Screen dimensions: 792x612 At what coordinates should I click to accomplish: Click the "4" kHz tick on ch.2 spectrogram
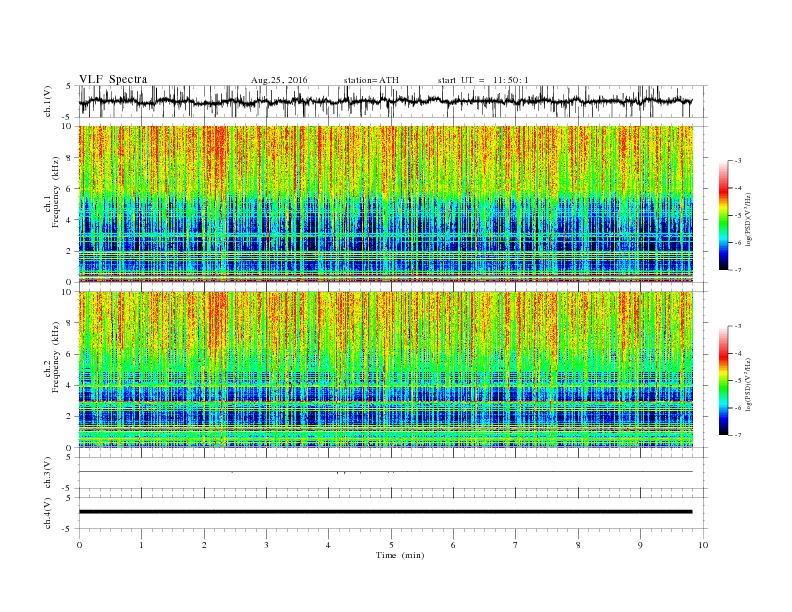click(x=69, y=385)
